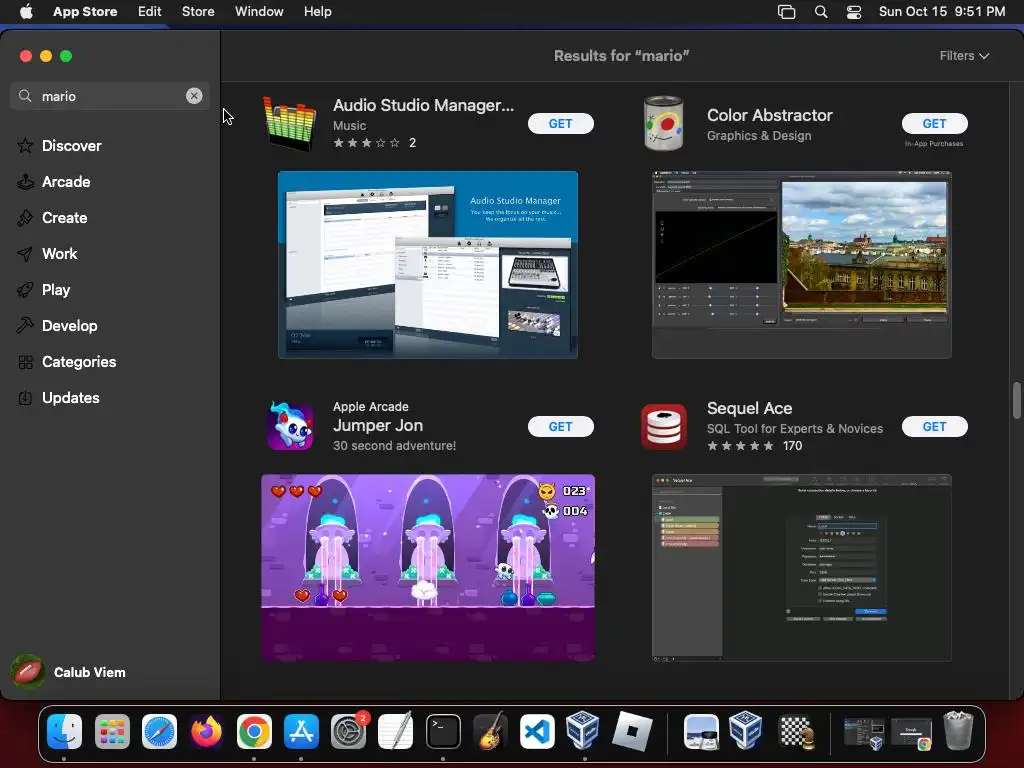Click in the search field containing mario
This screenshot has height=768, width=1024.
110,96
